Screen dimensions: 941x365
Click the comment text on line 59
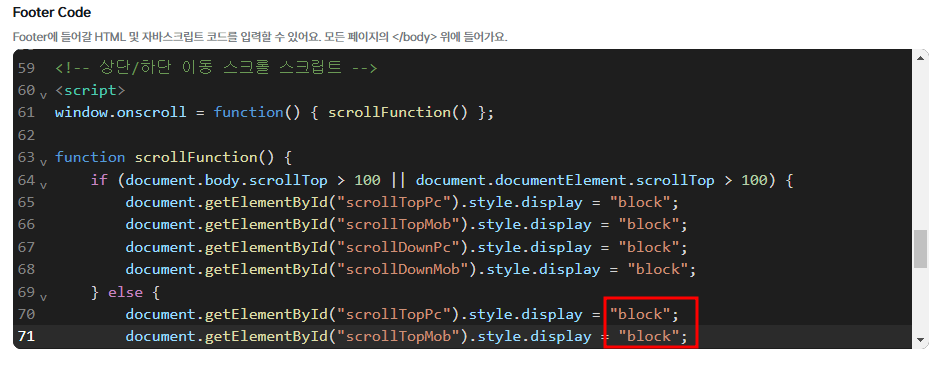[216, 68]
